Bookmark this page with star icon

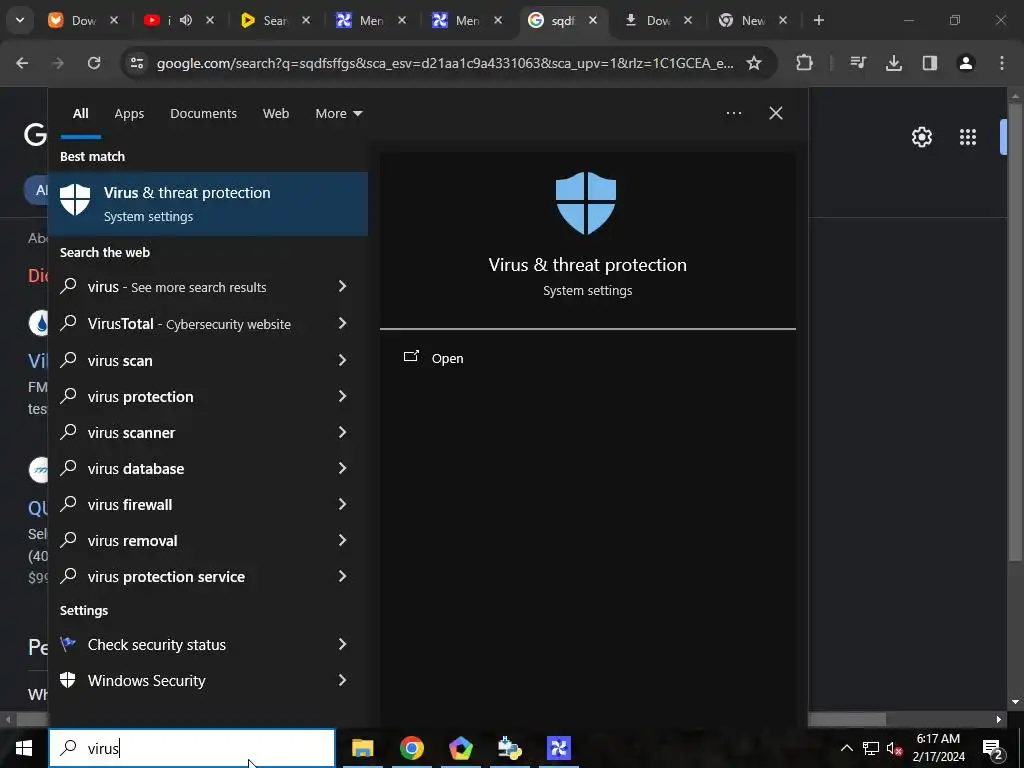(x=754, y=63)
